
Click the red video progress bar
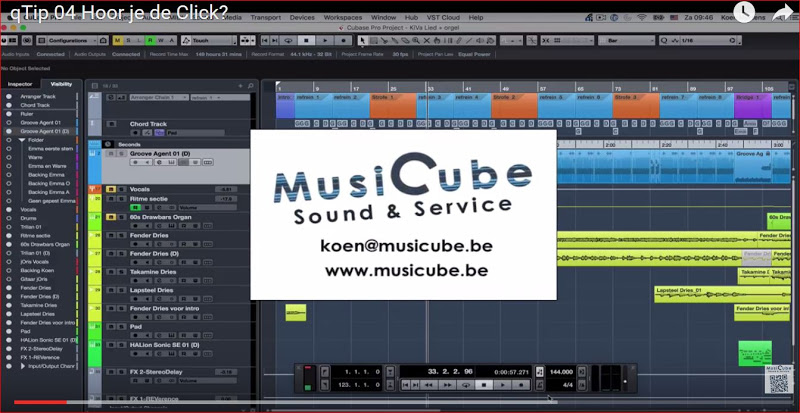click(40, 402)
